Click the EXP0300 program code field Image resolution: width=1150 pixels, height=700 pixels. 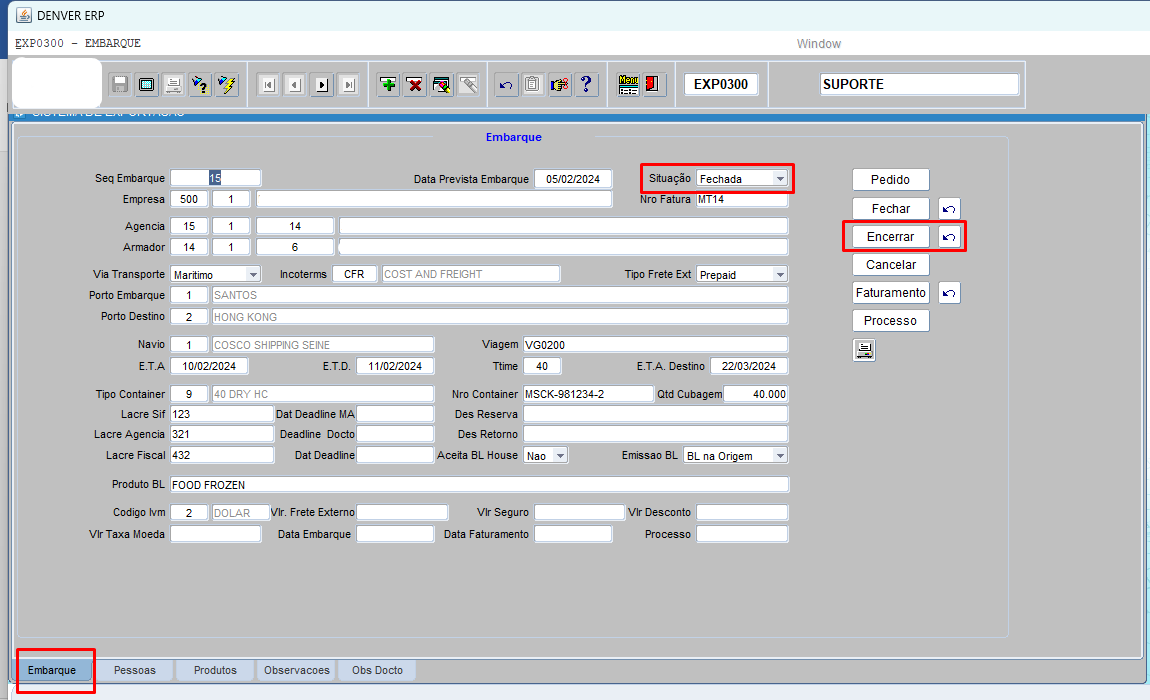click(x=721, y=84)
